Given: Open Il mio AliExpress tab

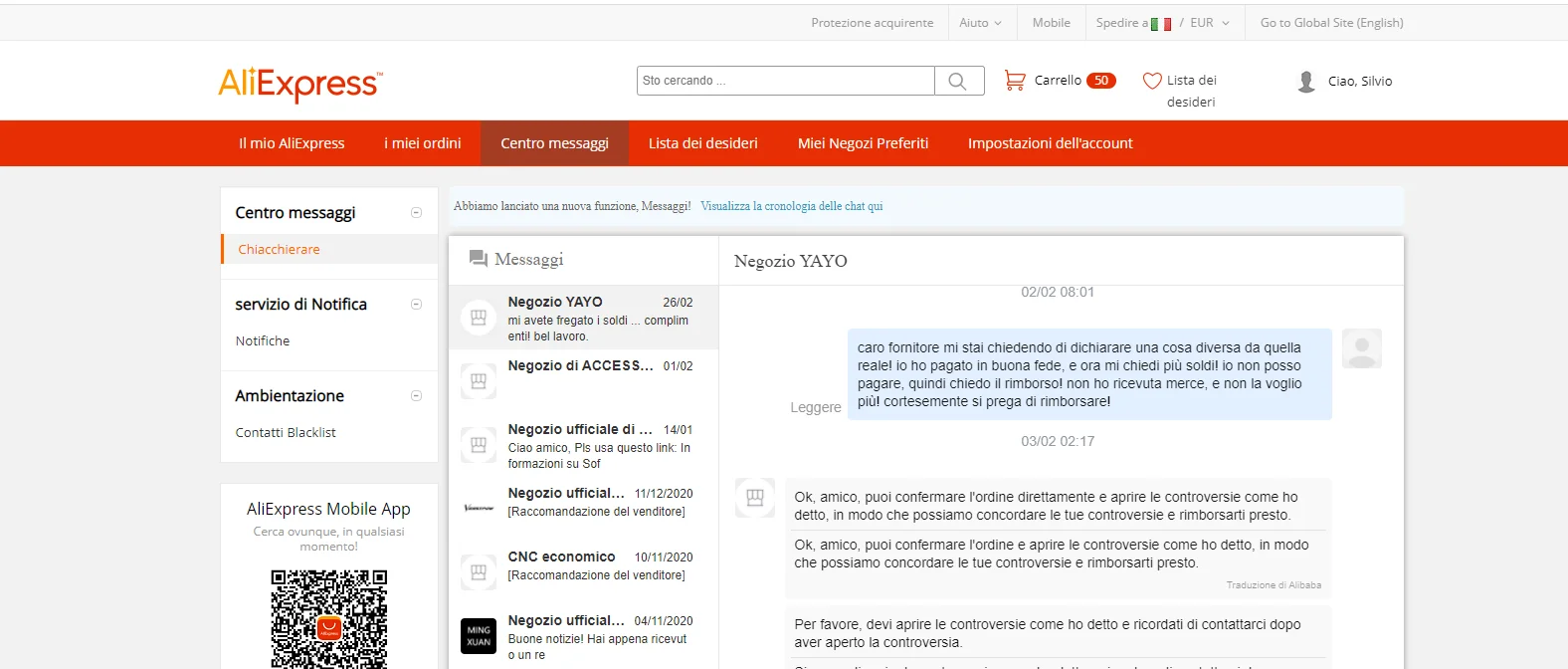Looking at the screenshot, I should tap(292, 143).
